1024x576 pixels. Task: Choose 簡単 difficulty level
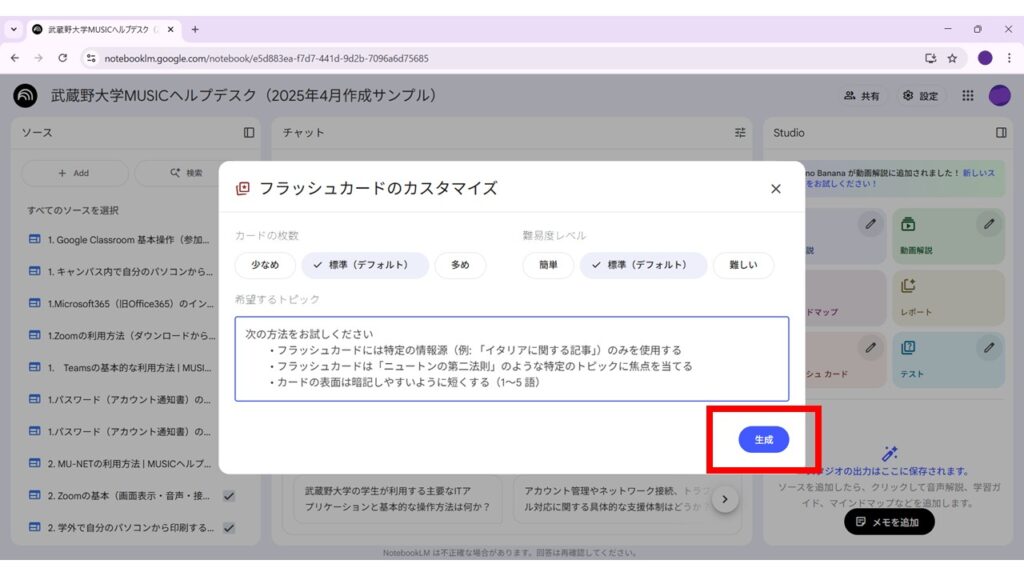point(548,265)
